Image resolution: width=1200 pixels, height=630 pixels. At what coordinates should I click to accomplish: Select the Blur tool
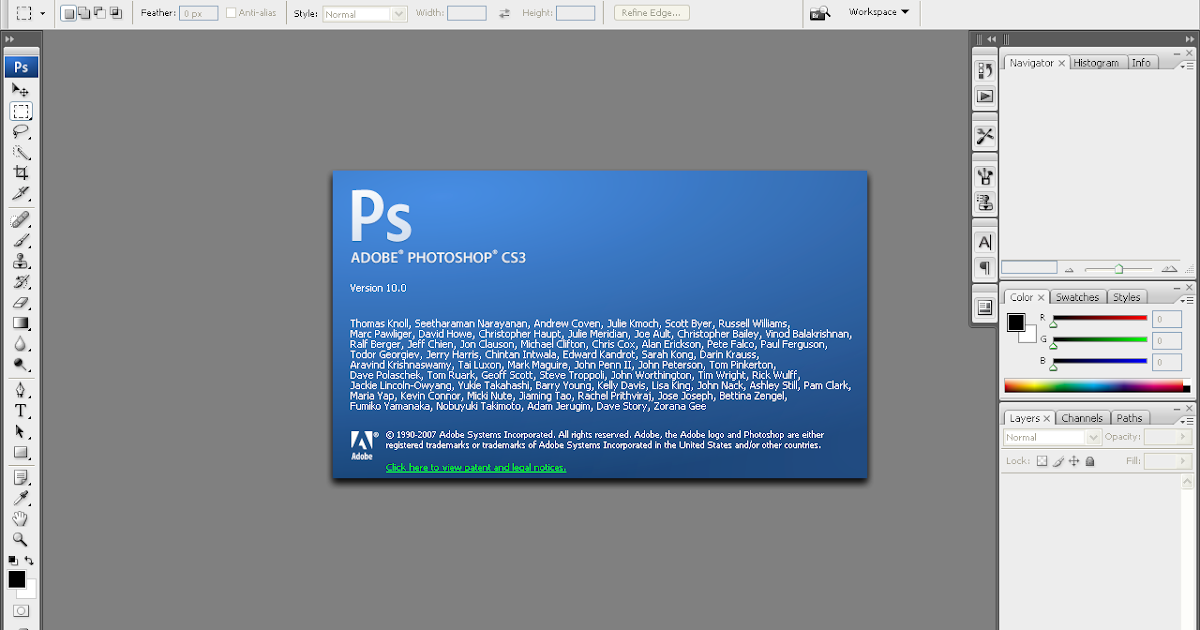[21, 343]
